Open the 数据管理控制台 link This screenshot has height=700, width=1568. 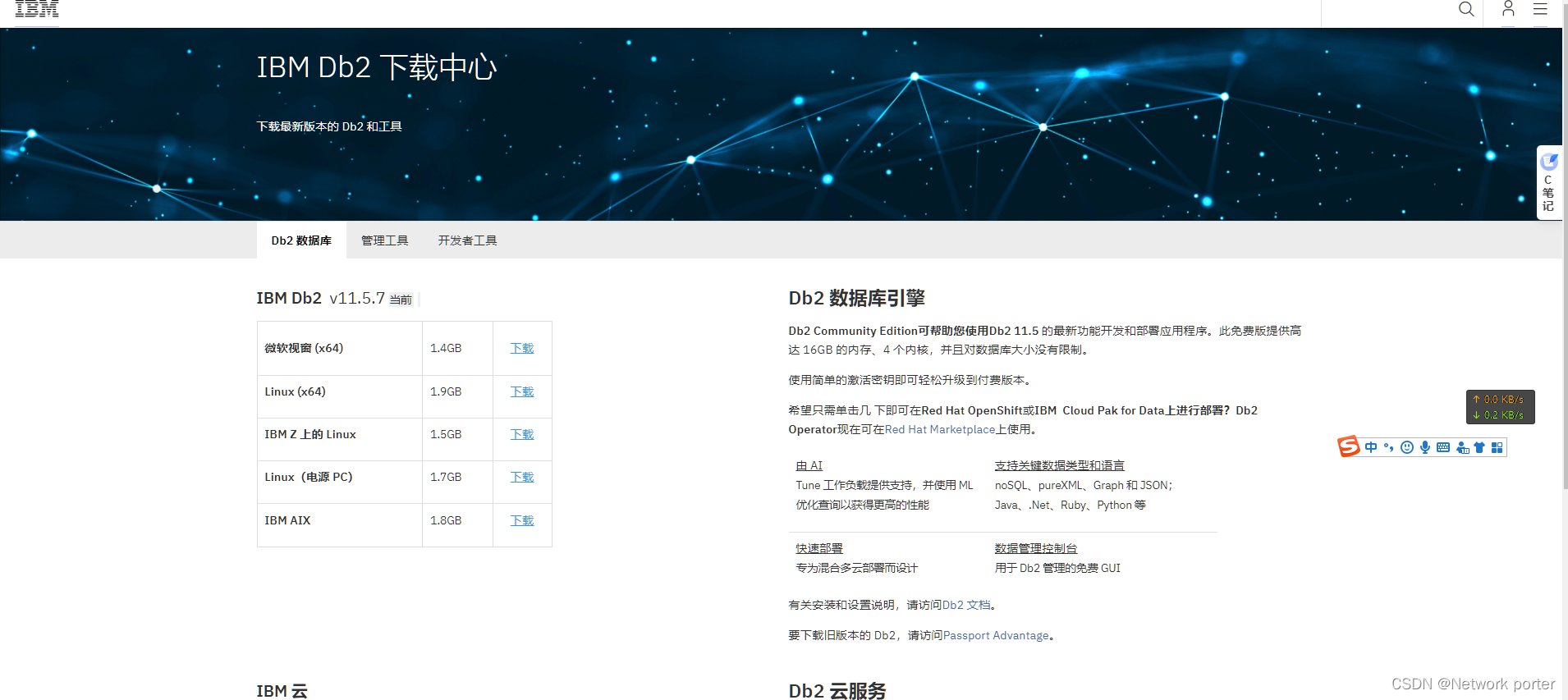coord(1036,548)
